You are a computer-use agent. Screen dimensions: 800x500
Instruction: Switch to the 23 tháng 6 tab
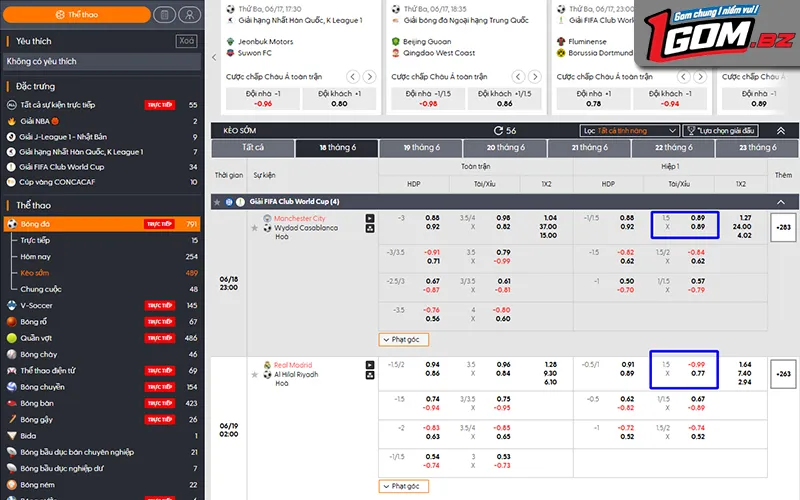coord(757,148)
